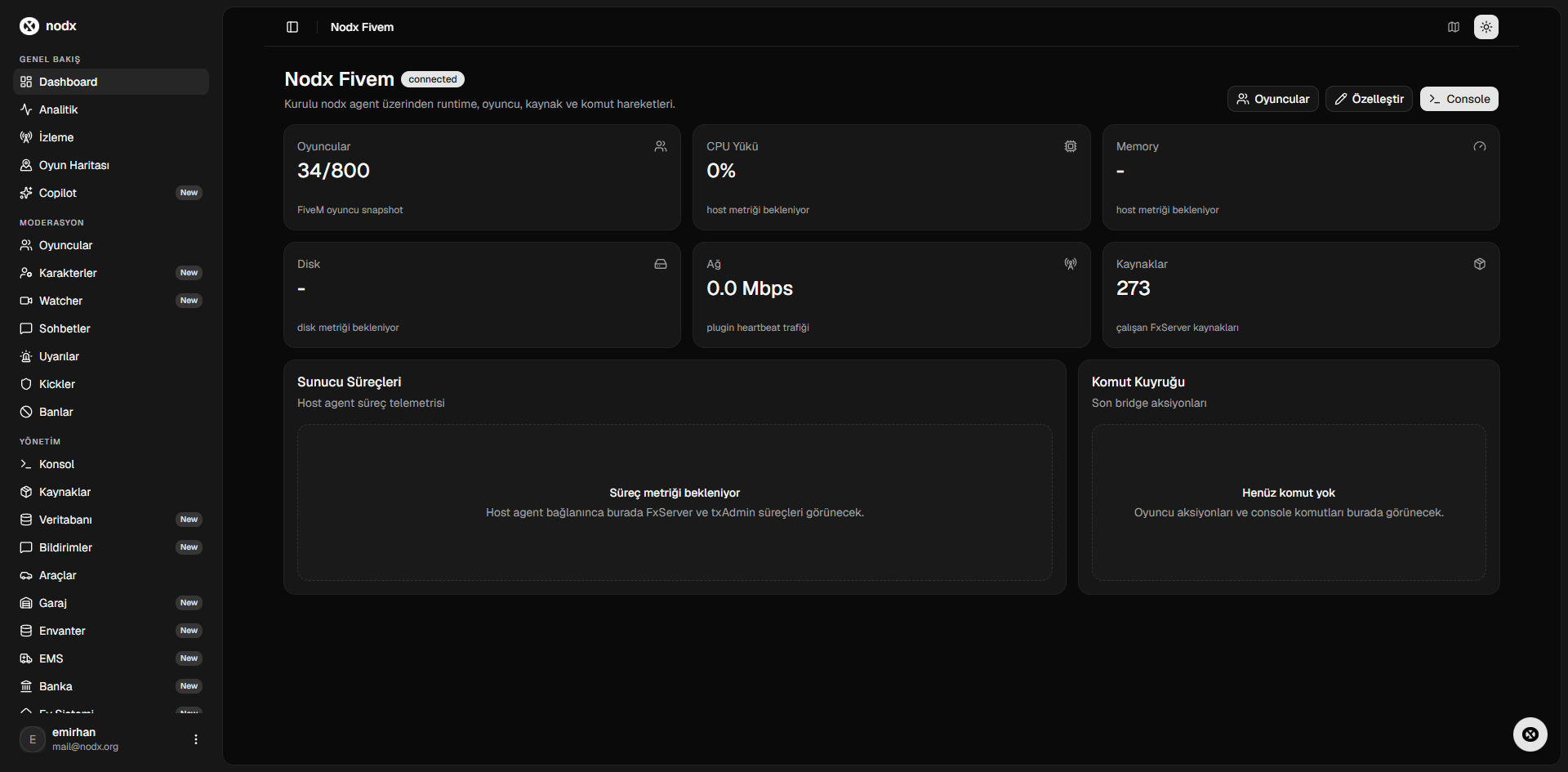Image resolution: width=1568 pixels, height=772 pixels.
Task: Open Dashboard in sidebar
Action: (111, 82)
